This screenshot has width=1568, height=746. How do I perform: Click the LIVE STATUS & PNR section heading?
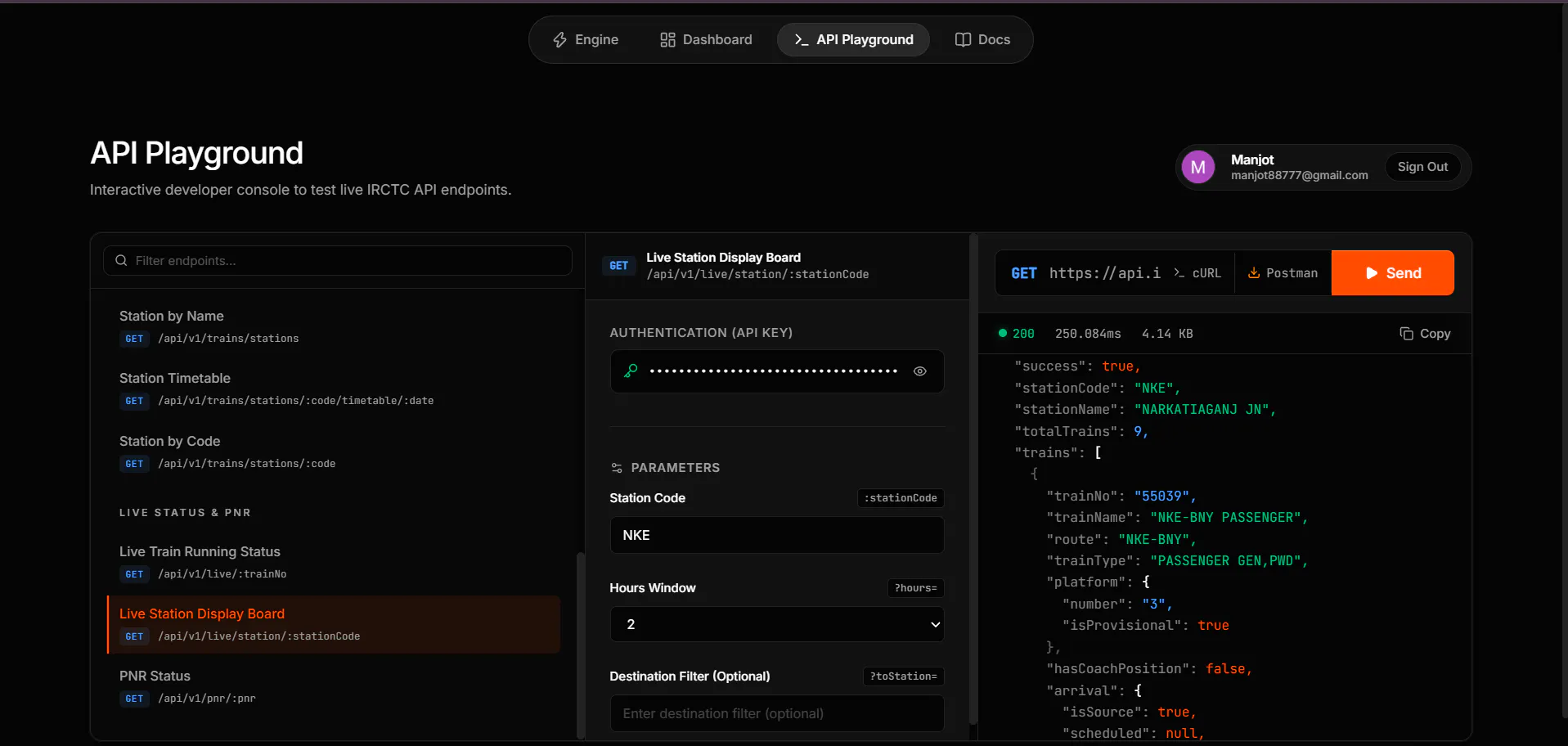coord(185,513)
